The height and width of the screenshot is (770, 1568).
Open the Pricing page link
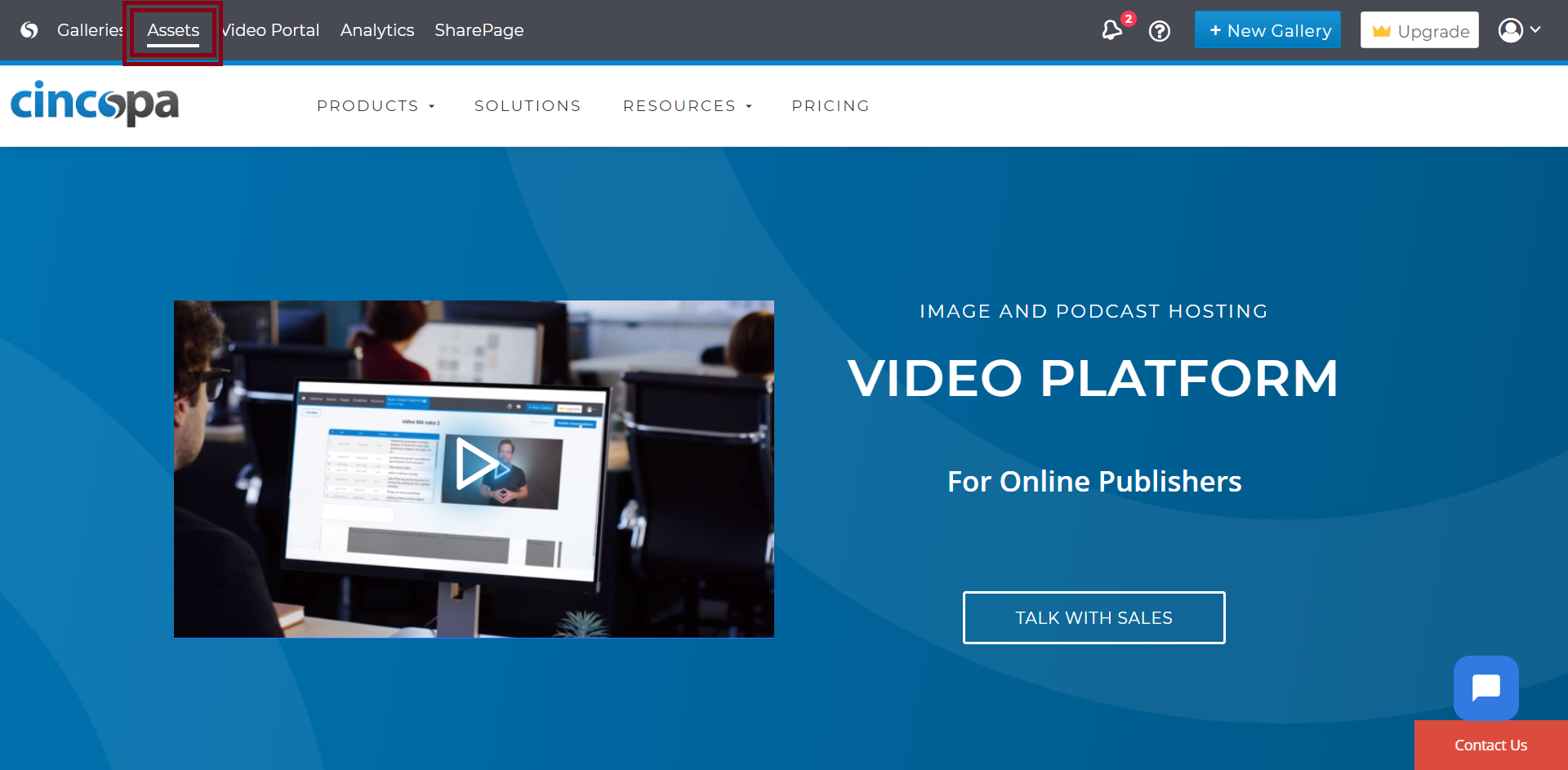coord(830,106)
